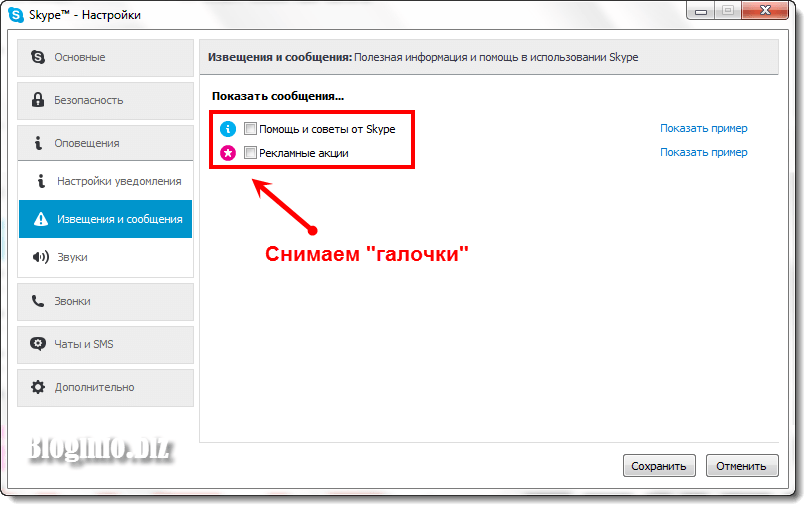The image size is (811, 511).
Task: Select Извещения и сообщения tab
Action: (106, 219)
